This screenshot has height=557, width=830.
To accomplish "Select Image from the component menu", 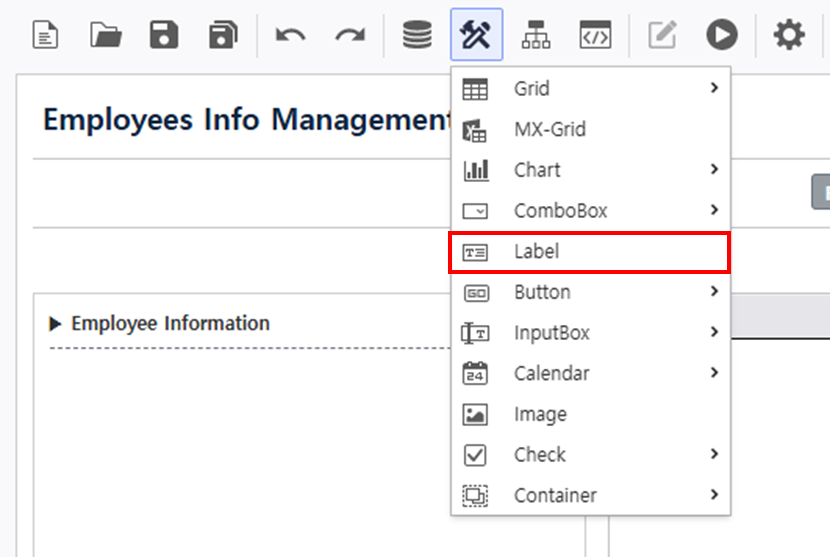I will tap(591, 415).
